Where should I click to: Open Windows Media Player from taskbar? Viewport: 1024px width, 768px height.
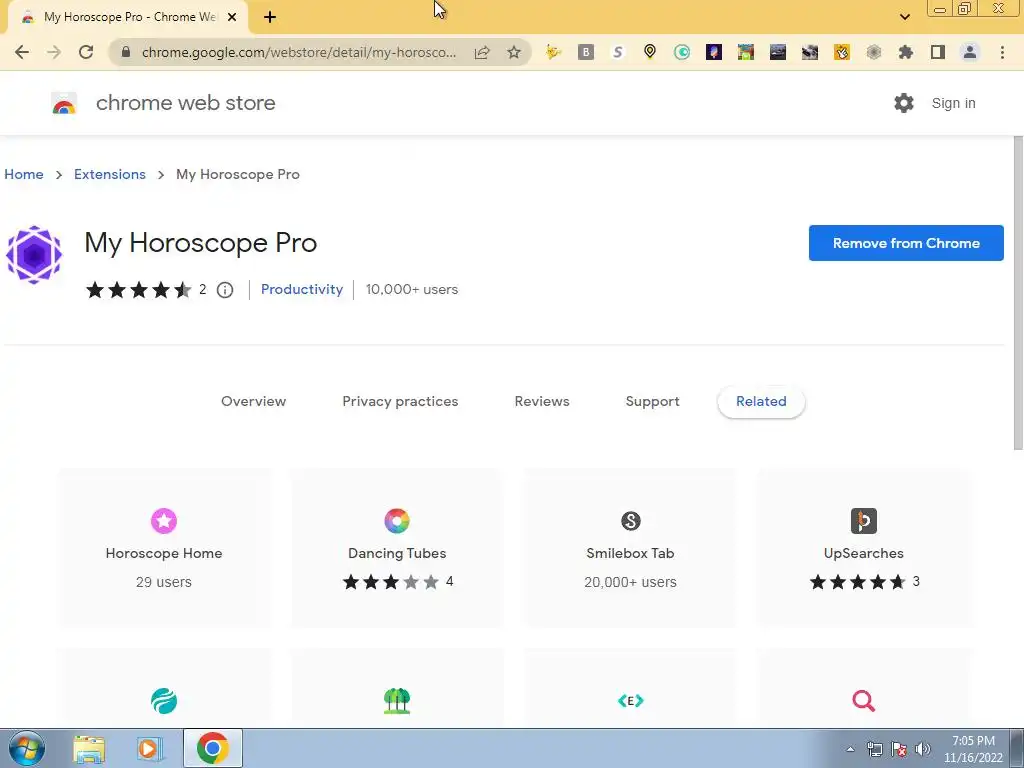pos(150,748)
